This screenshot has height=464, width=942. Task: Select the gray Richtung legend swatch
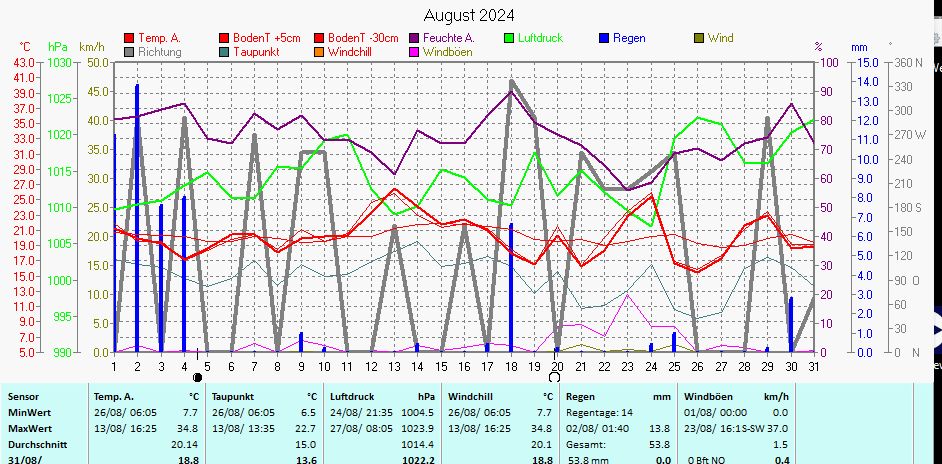(x=129, y=52)
